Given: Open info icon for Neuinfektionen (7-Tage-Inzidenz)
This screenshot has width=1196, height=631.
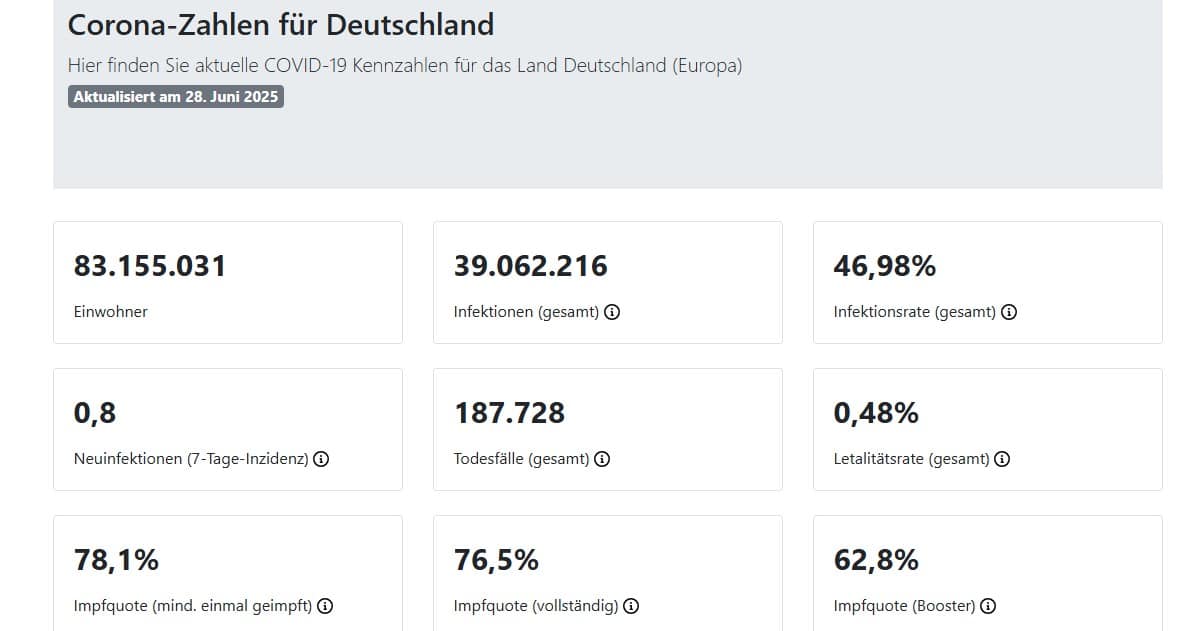Looking at the screenshot, I should coord(321,459).
